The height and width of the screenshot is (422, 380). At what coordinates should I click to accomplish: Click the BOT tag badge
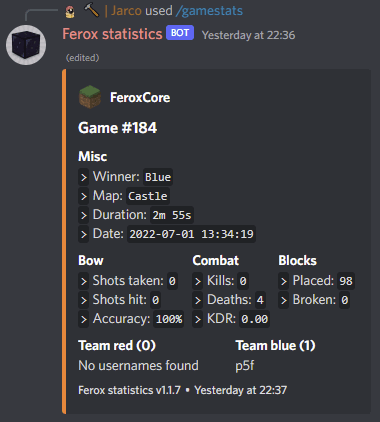coord(180,33)
